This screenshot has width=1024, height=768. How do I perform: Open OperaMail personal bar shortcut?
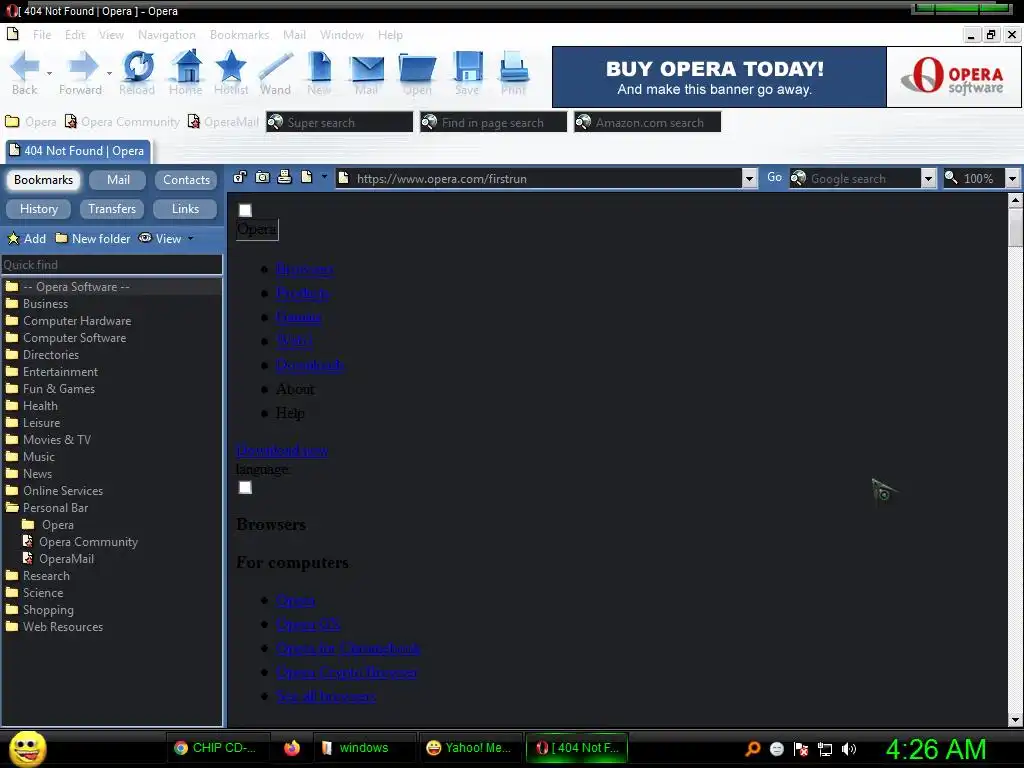(223, 122)
